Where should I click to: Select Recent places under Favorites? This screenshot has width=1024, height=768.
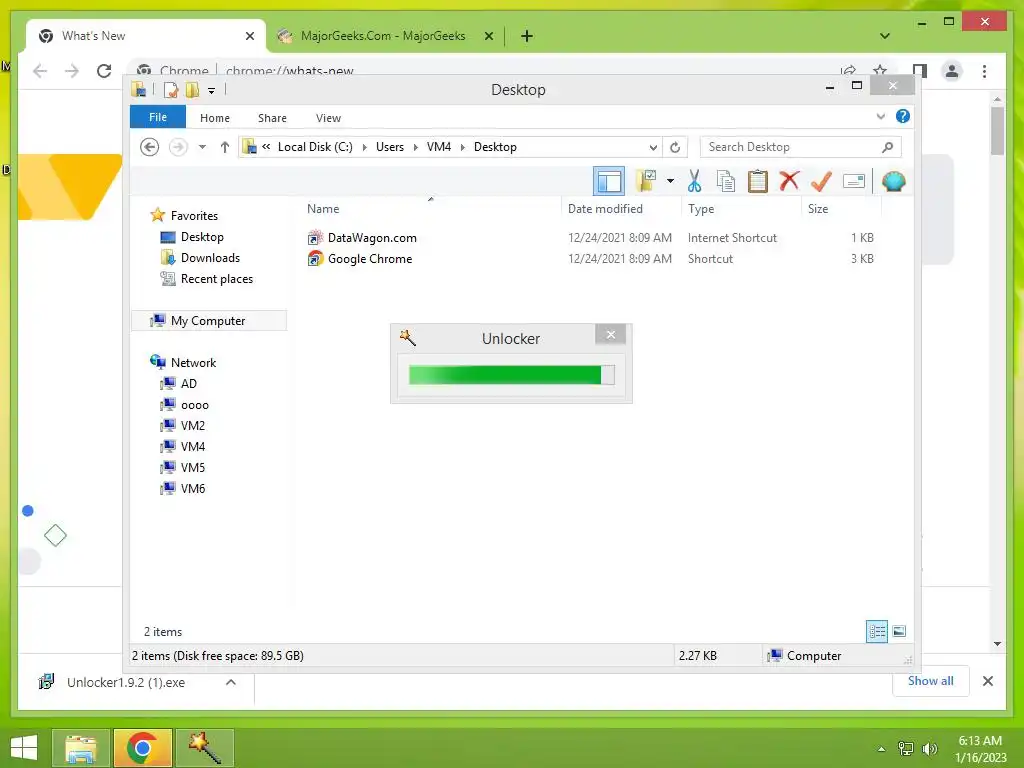(217, 279)
